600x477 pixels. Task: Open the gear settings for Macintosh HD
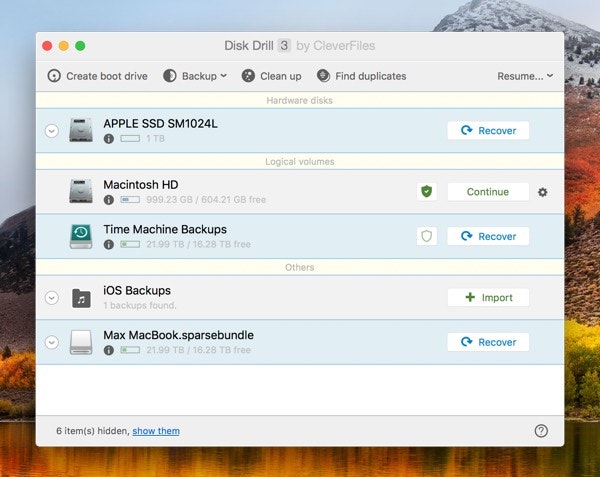543,192
